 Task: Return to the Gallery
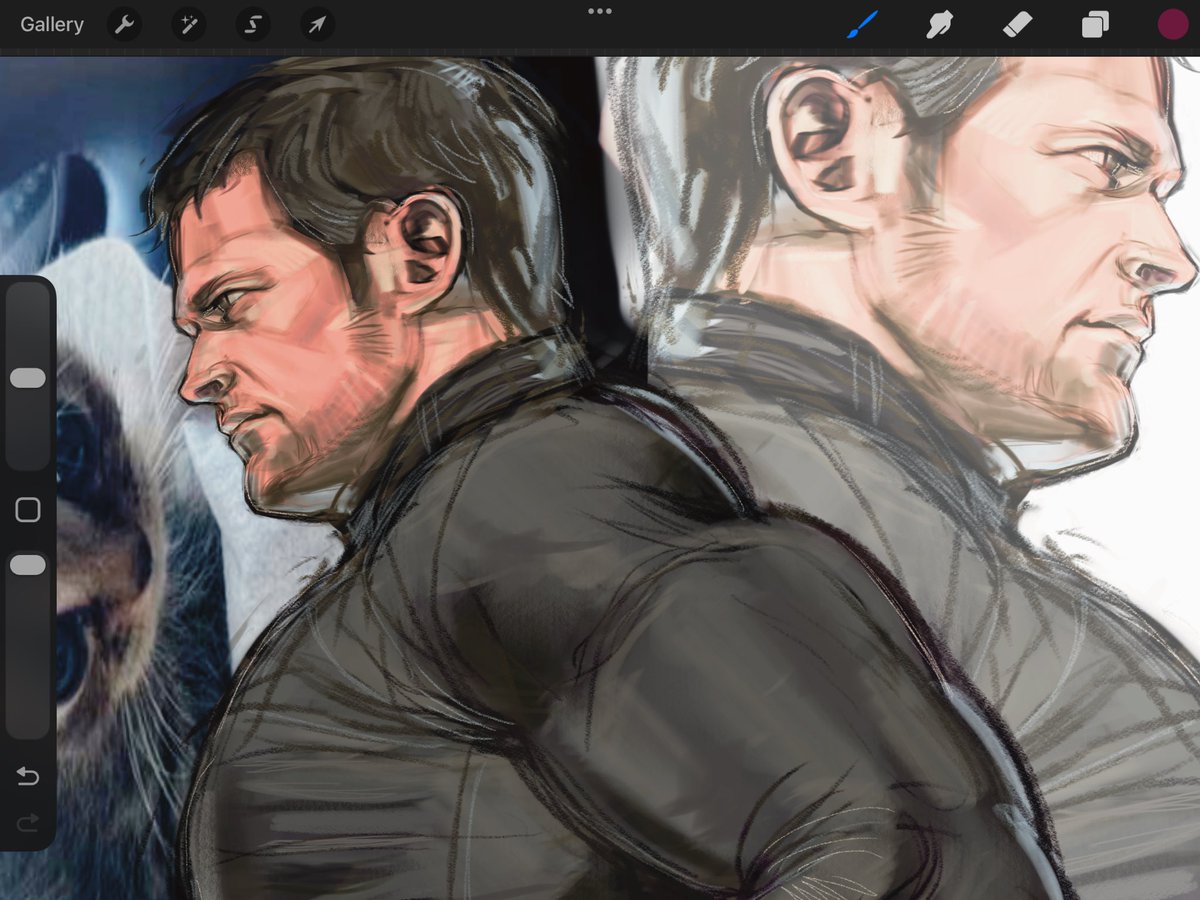[x=51, y=24]
